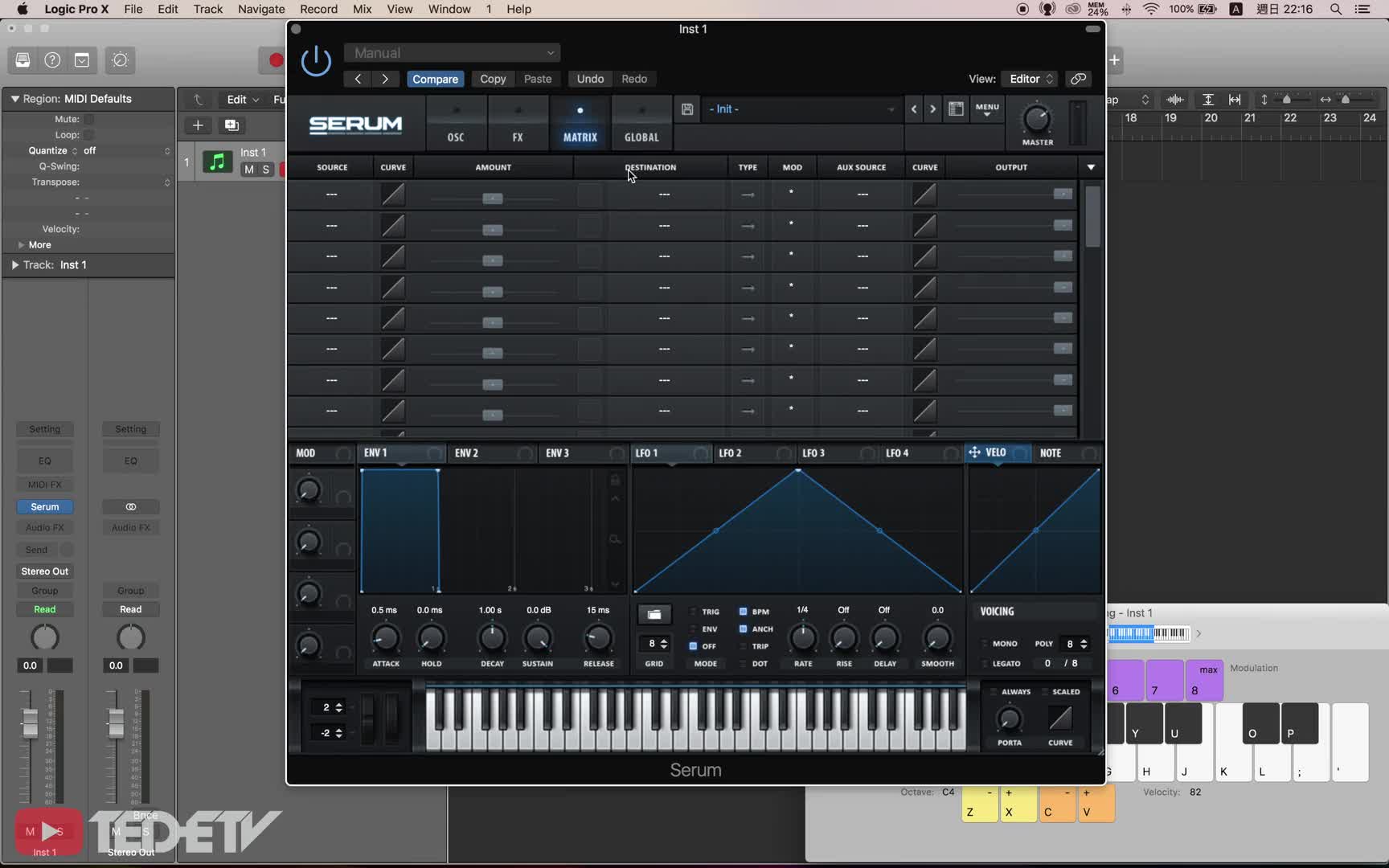Open the Logic quick help icon
Image resolution: width=1389 pixels, height=868 pixels.
coord(52,60)
